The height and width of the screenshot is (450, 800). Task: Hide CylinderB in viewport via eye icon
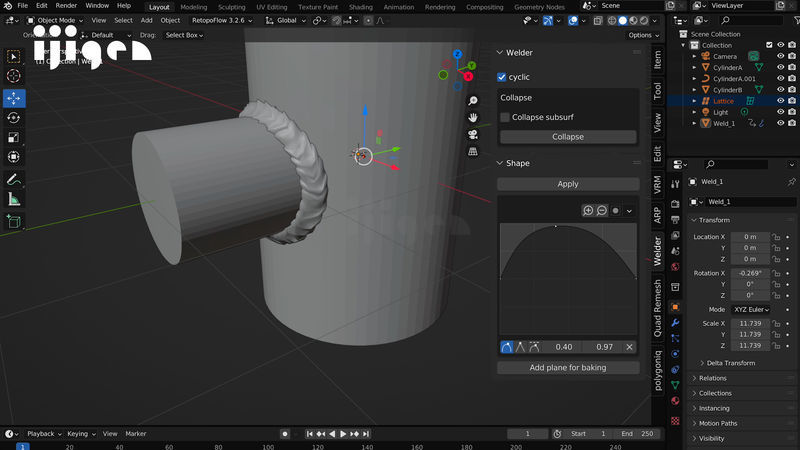click(781, 89)
